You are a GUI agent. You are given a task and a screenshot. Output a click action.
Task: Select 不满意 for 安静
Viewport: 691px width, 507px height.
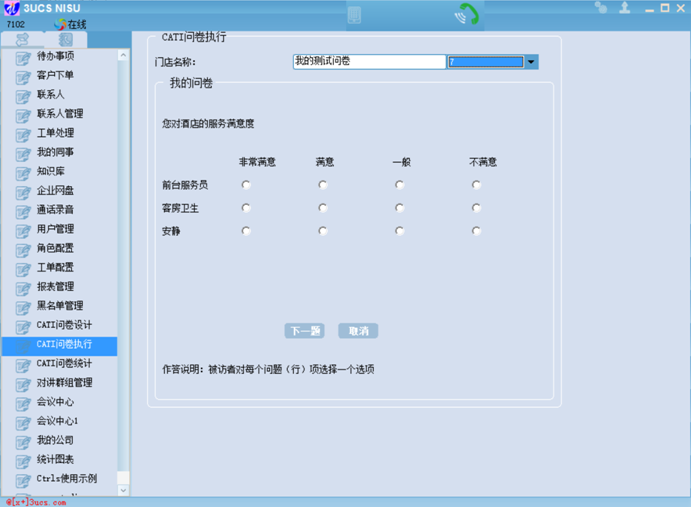(476, 231)
